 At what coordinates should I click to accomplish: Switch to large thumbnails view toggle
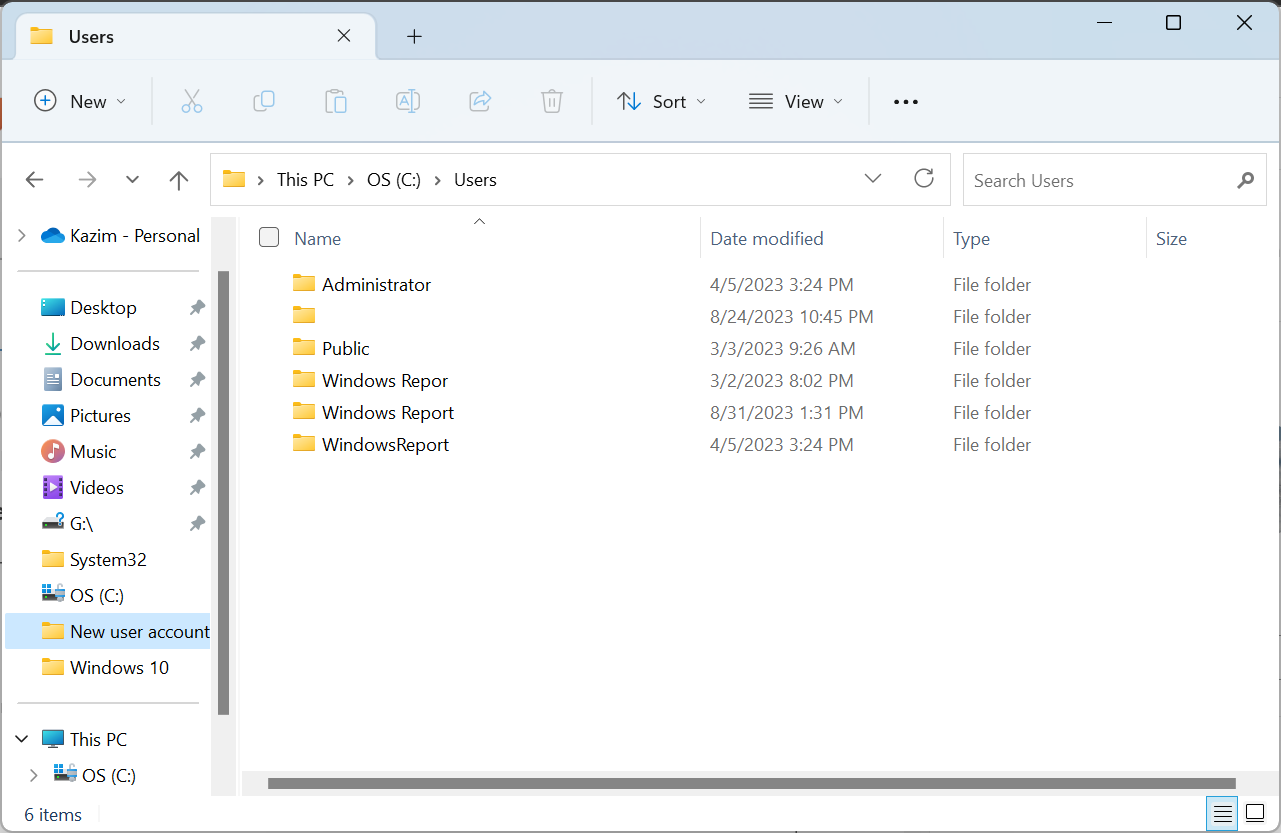pos(1253,814)
